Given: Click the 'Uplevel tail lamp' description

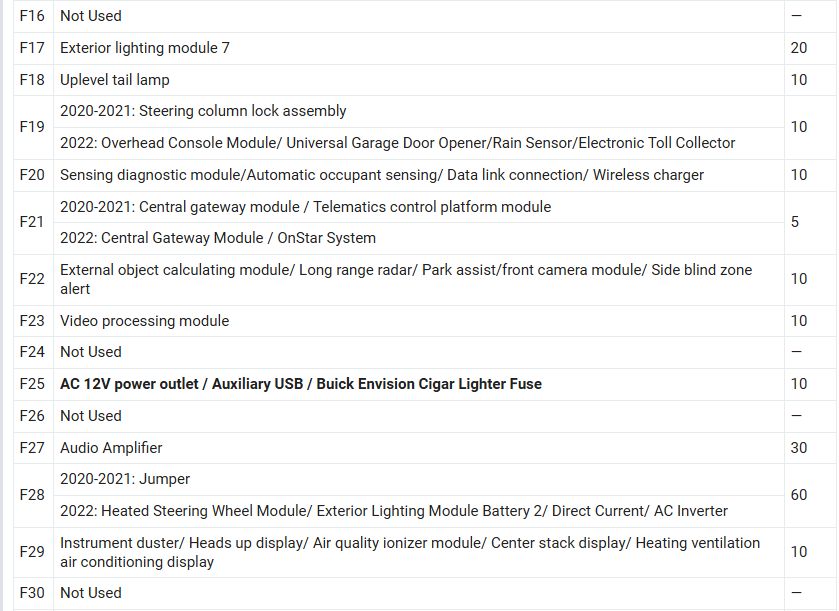Looking at the screenshot, I should 115,80.
